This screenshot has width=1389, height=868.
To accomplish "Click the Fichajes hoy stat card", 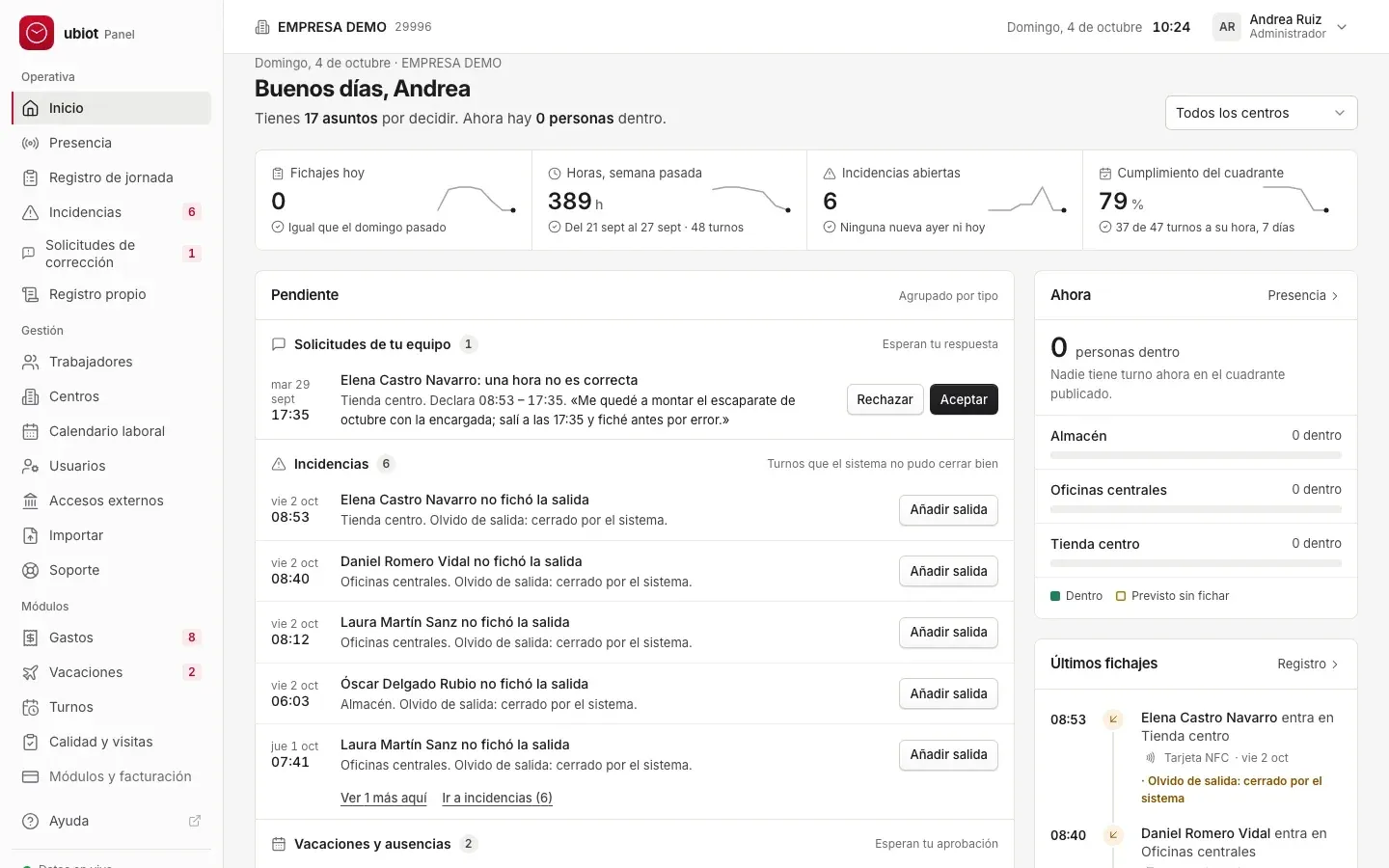I will click(x=394, y=200).
